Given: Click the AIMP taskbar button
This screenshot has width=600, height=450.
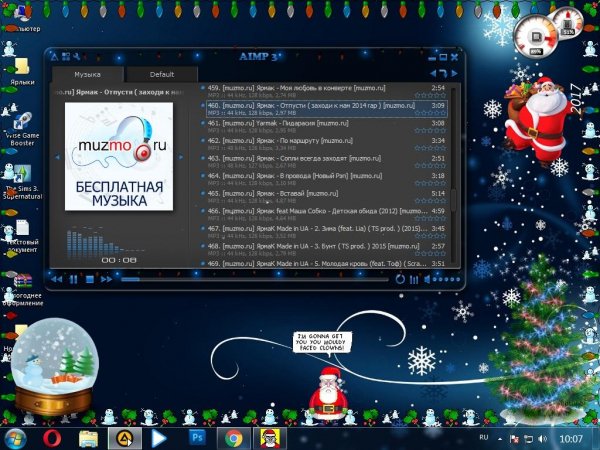Looking at the screenshot, I should point(124,439).
